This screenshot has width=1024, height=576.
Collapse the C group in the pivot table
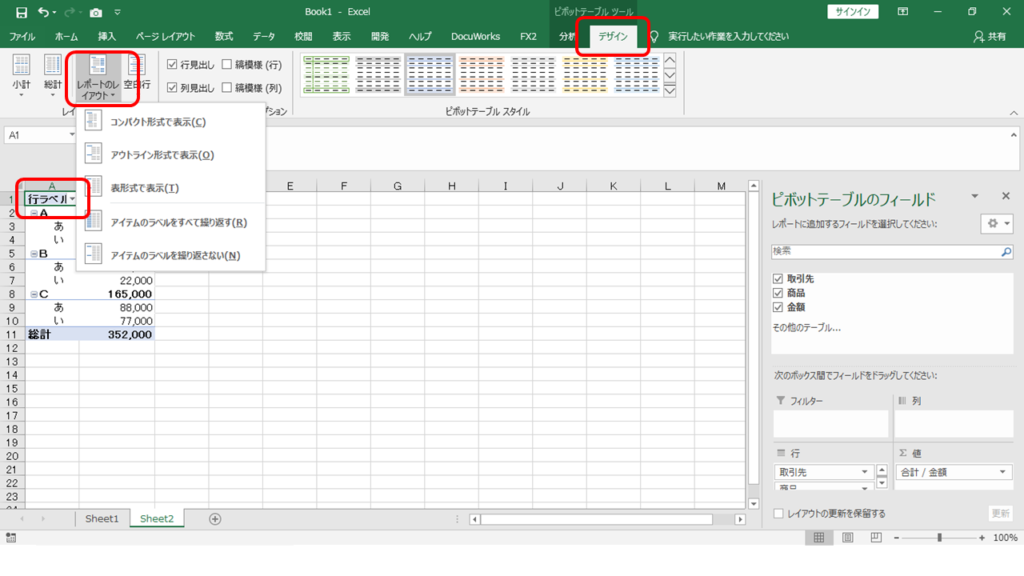coord(34,295)
